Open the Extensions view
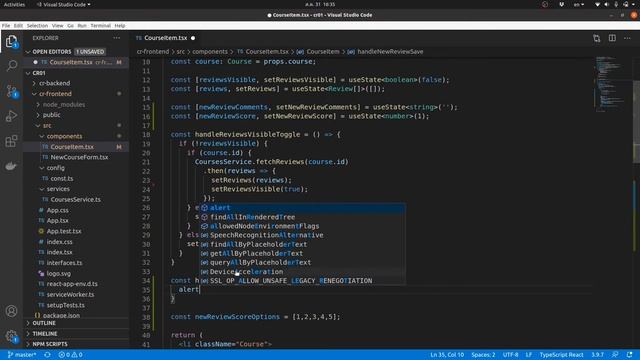 point(11,141)
